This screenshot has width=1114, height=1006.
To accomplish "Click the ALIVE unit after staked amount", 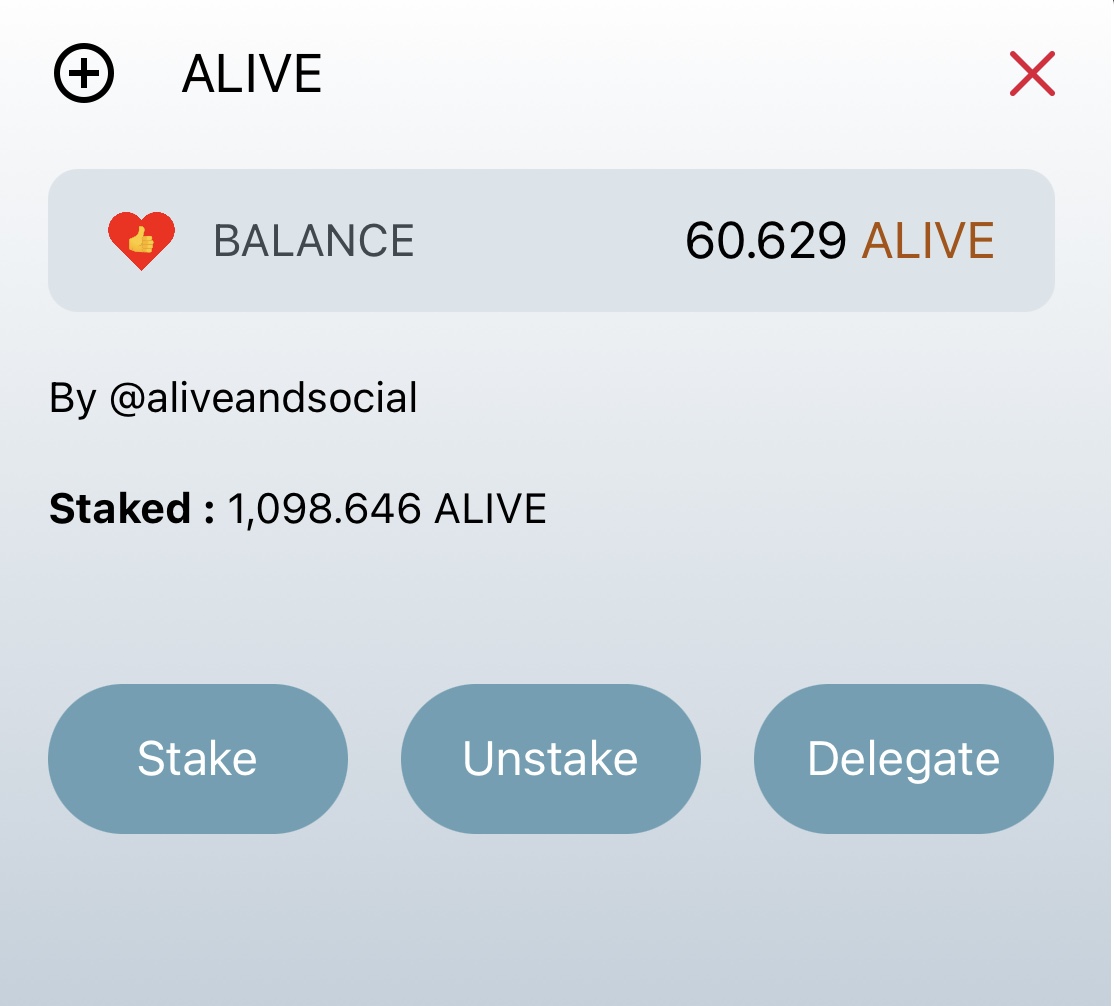I will click(490, 509).
